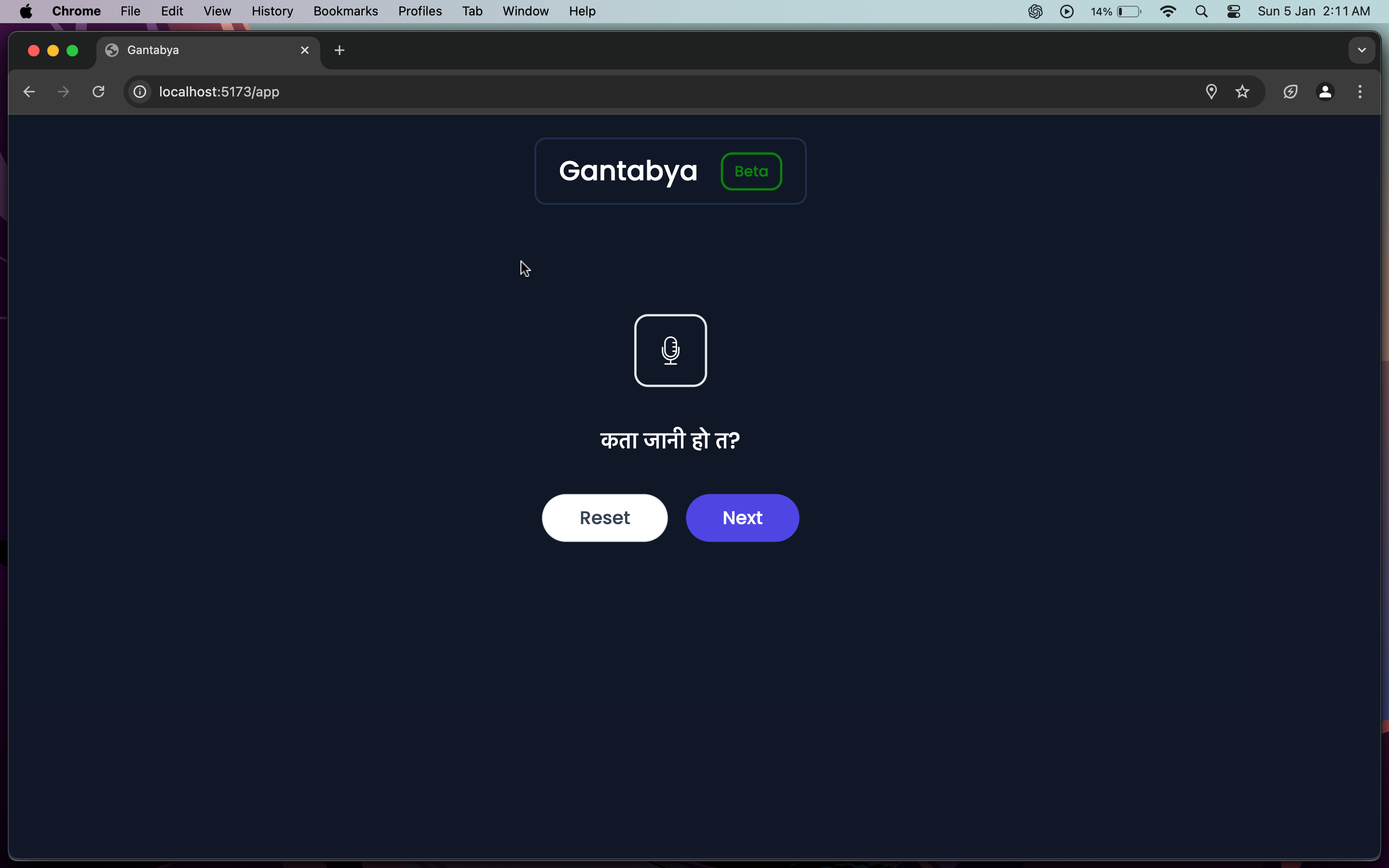
Task: Click the green Beta badge
Action: coord(751,171)
